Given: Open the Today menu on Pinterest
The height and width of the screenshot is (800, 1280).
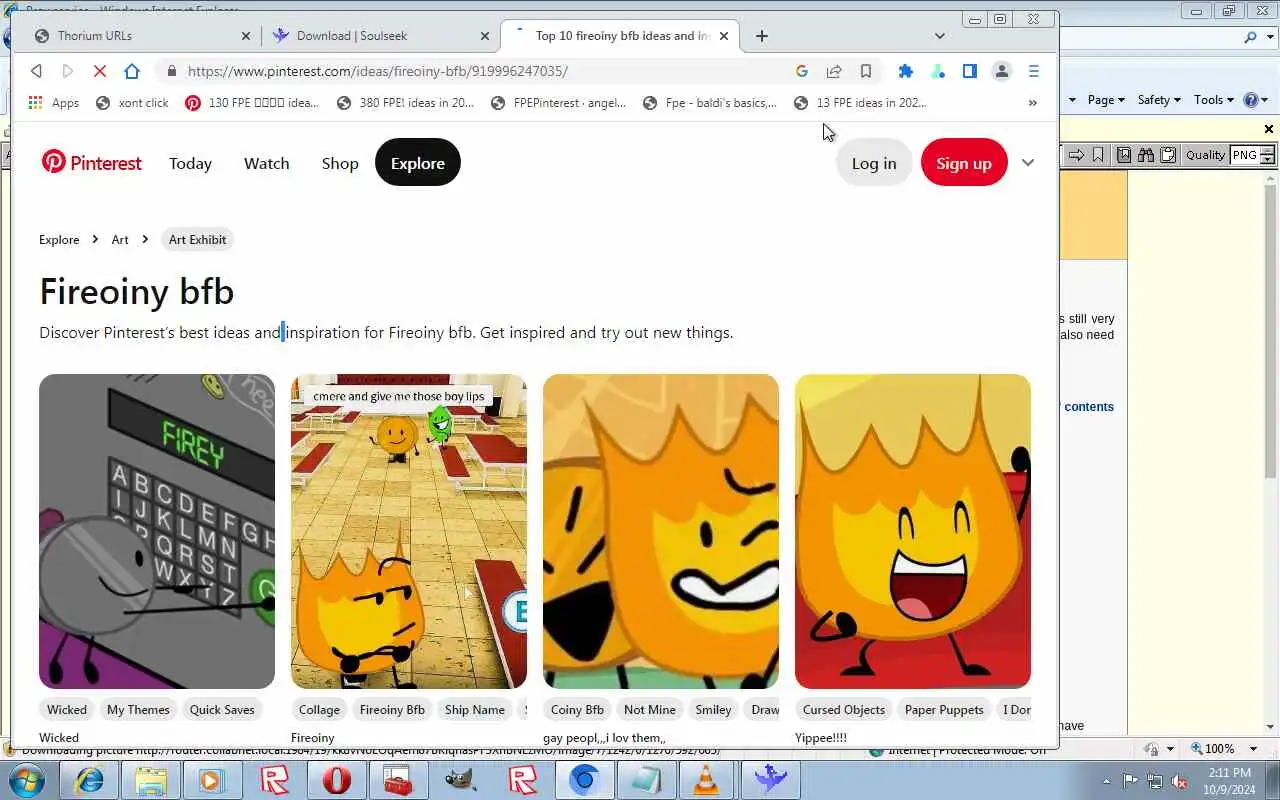Looking at the screenshot, I should [190, 163].
